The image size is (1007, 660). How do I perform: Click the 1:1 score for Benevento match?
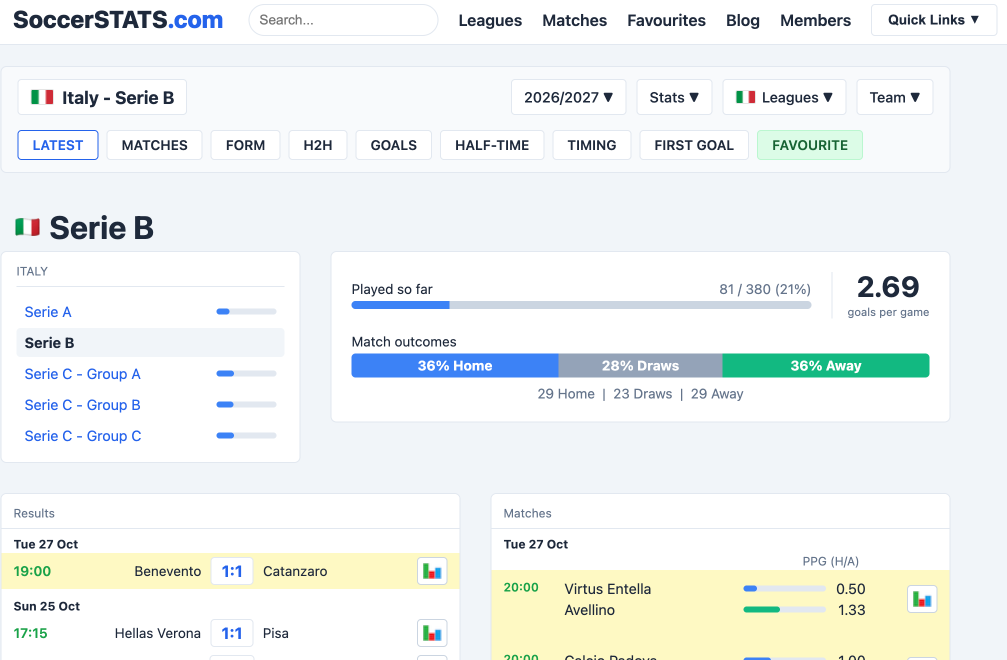pos(232,571)
